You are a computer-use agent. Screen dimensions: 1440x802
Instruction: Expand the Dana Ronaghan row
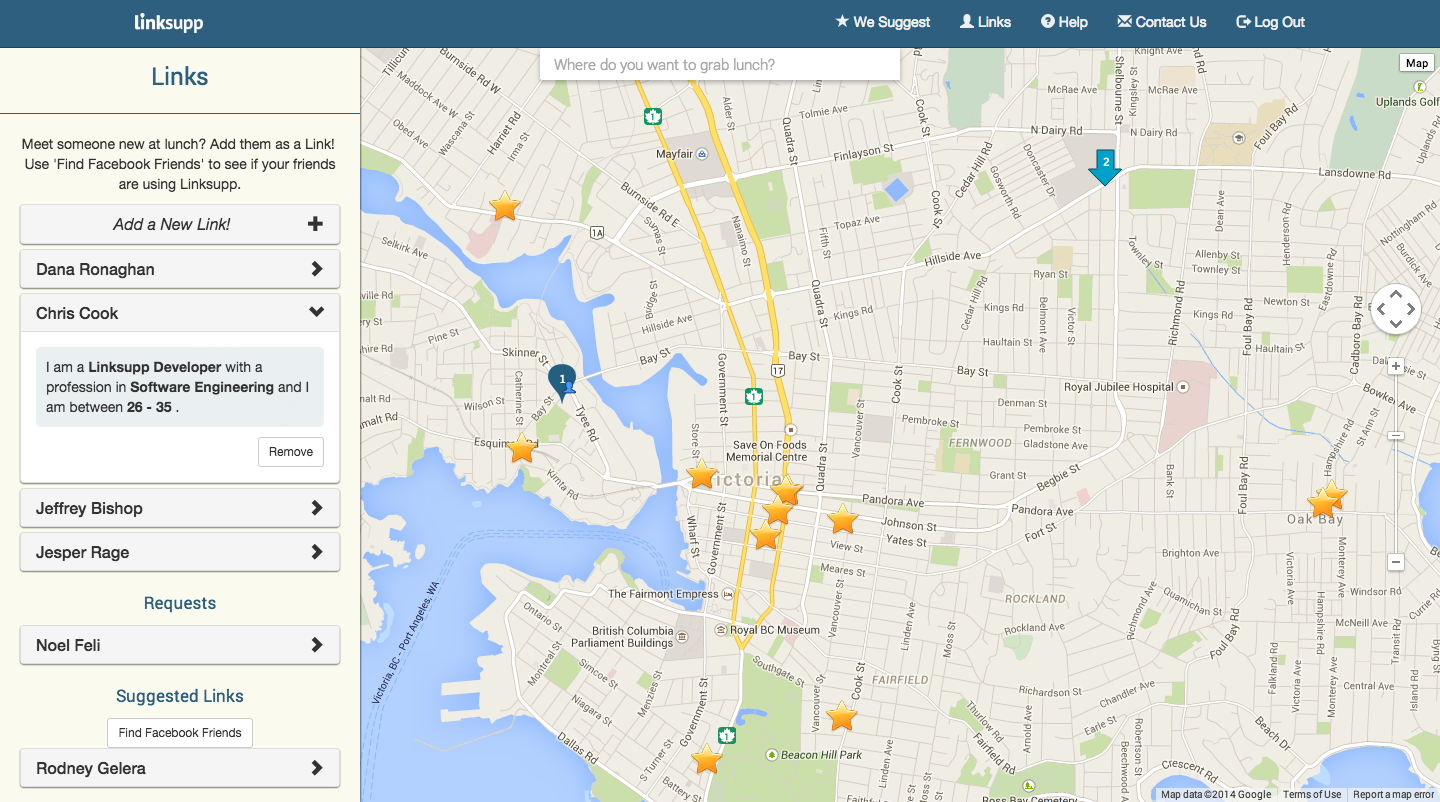point(180,269)
